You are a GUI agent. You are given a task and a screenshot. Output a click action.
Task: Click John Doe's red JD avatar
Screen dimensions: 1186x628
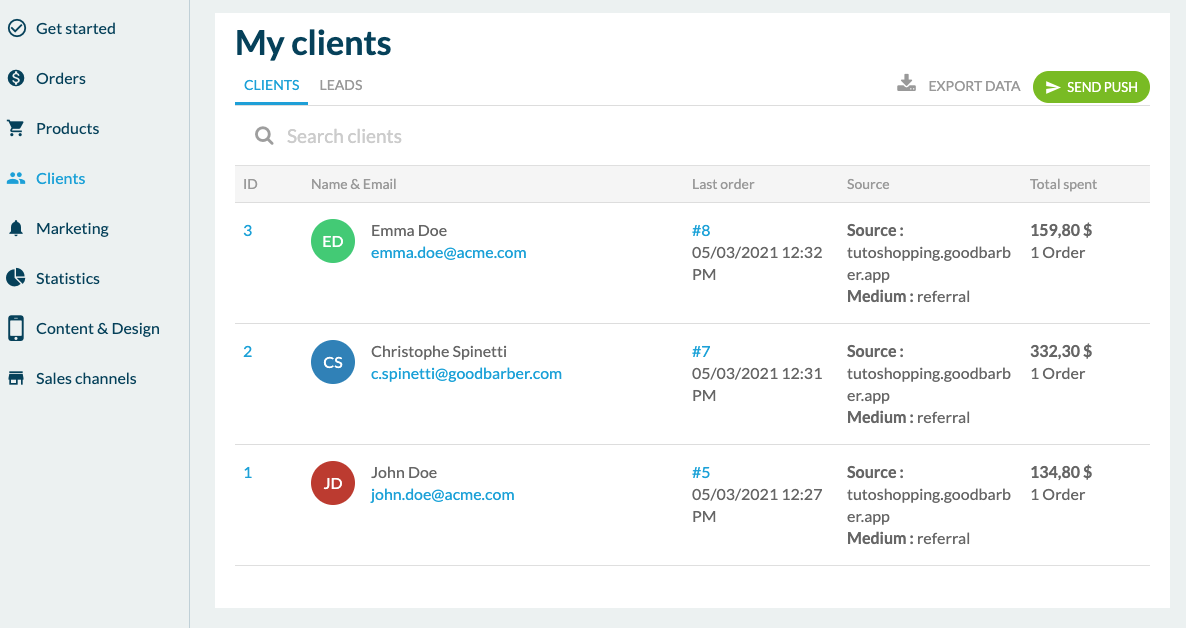[333, 483]
